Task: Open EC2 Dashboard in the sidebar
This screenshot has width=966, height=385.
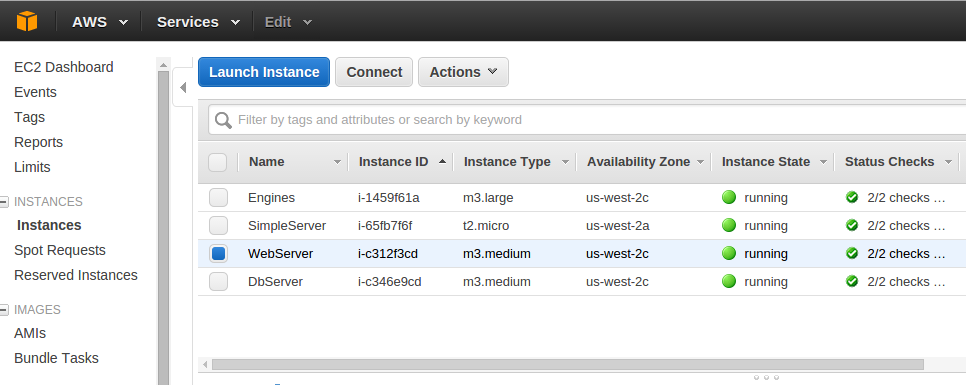Action: 63,67
